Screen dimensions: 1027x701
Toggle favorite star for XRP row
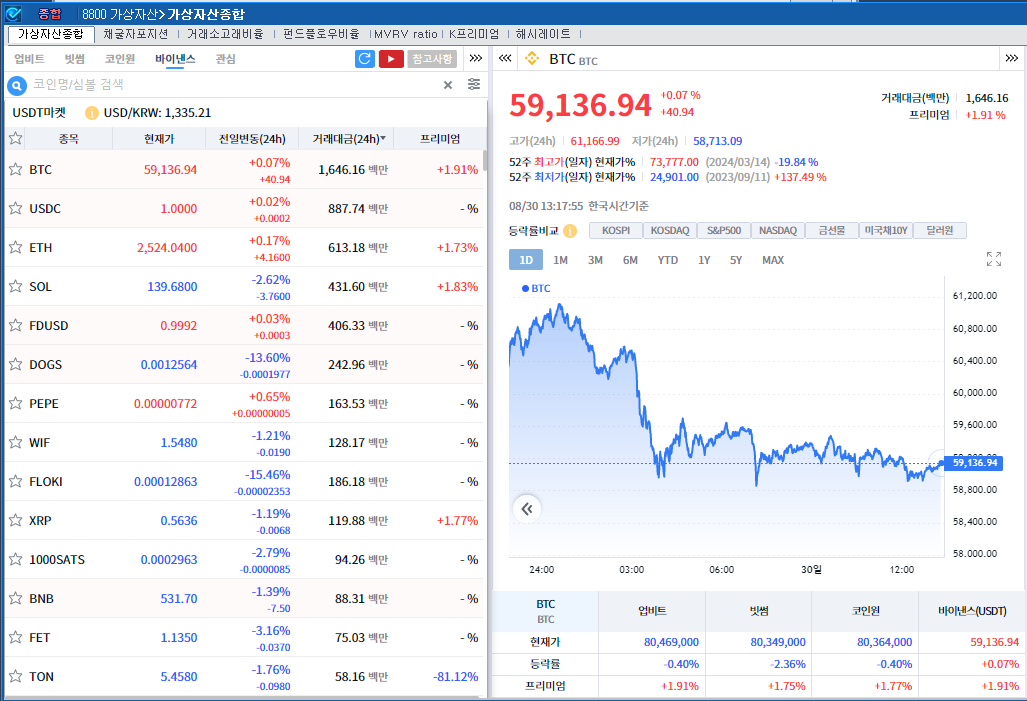coord(16,520)
